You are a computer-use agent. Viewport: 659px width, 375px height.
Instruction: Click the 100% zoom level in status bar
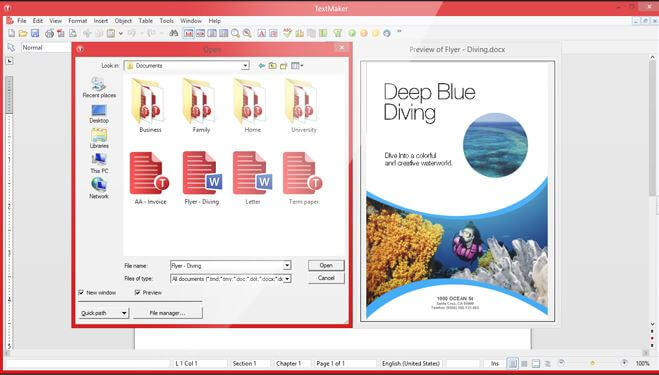(x=642, y=363)
